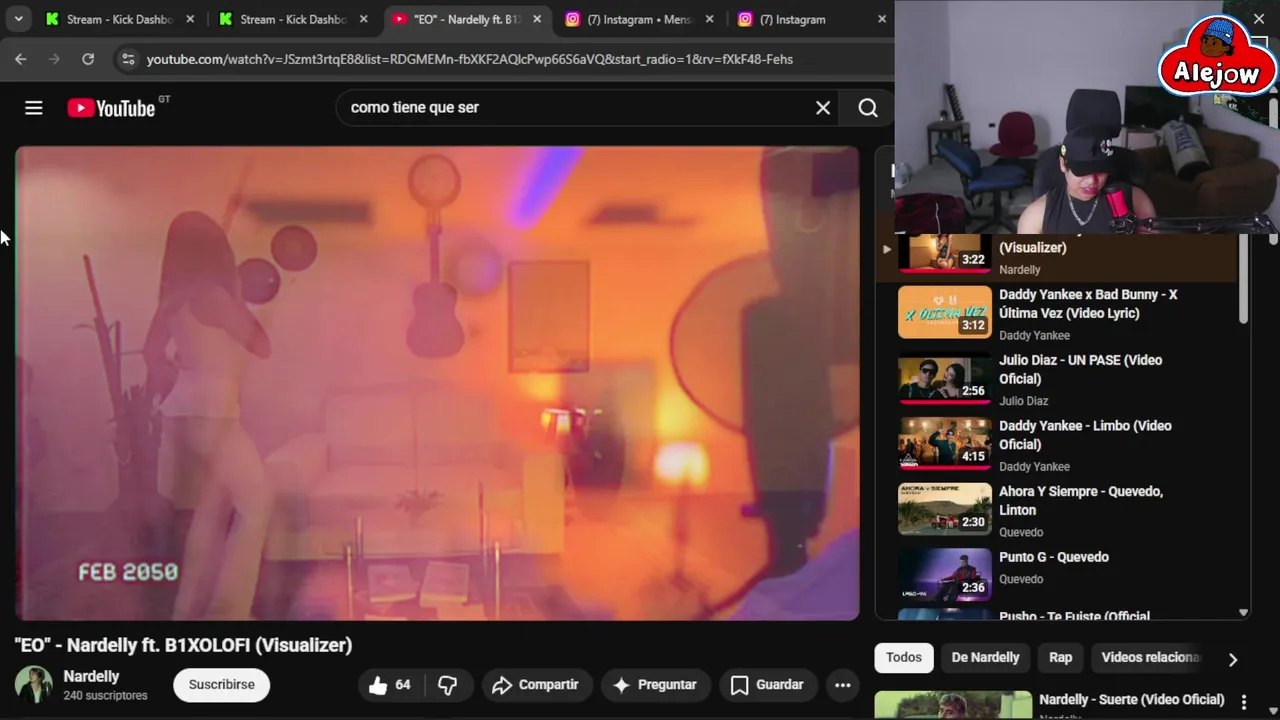
Task: Click the '240 suscriptores' text
Action: 105,696
